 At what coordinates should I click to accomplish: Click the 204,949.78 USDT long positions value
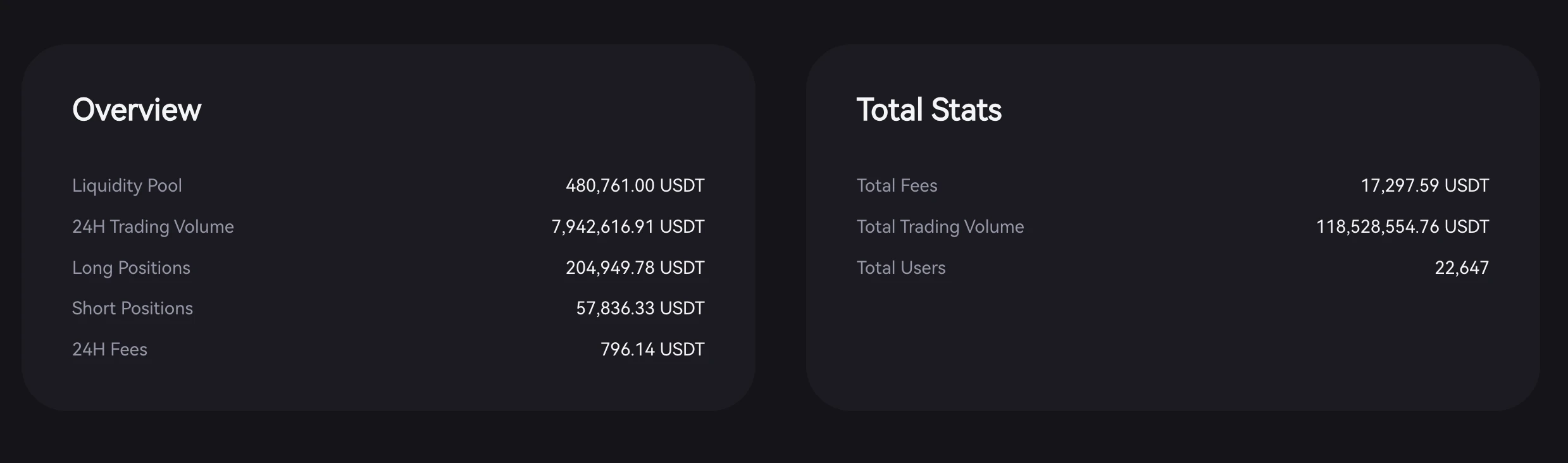point(635,268)
